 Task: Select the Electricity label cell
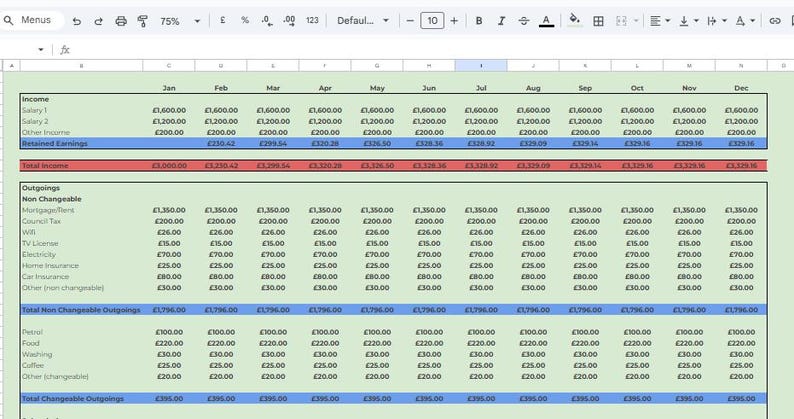(82, 254)
